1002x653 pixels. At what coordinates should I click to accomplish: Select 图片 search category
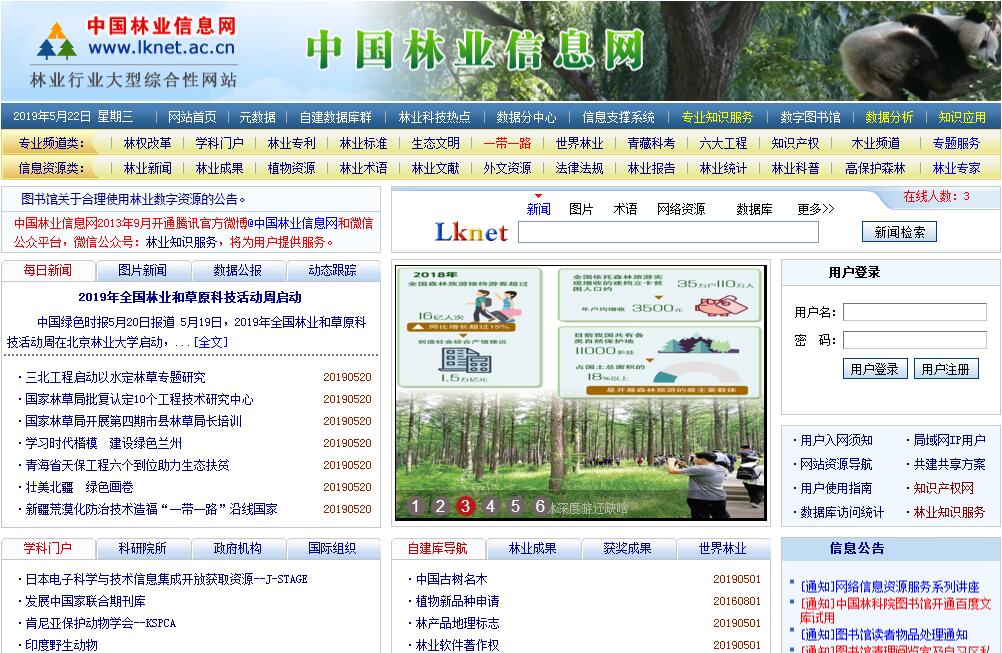pos(581,209)
